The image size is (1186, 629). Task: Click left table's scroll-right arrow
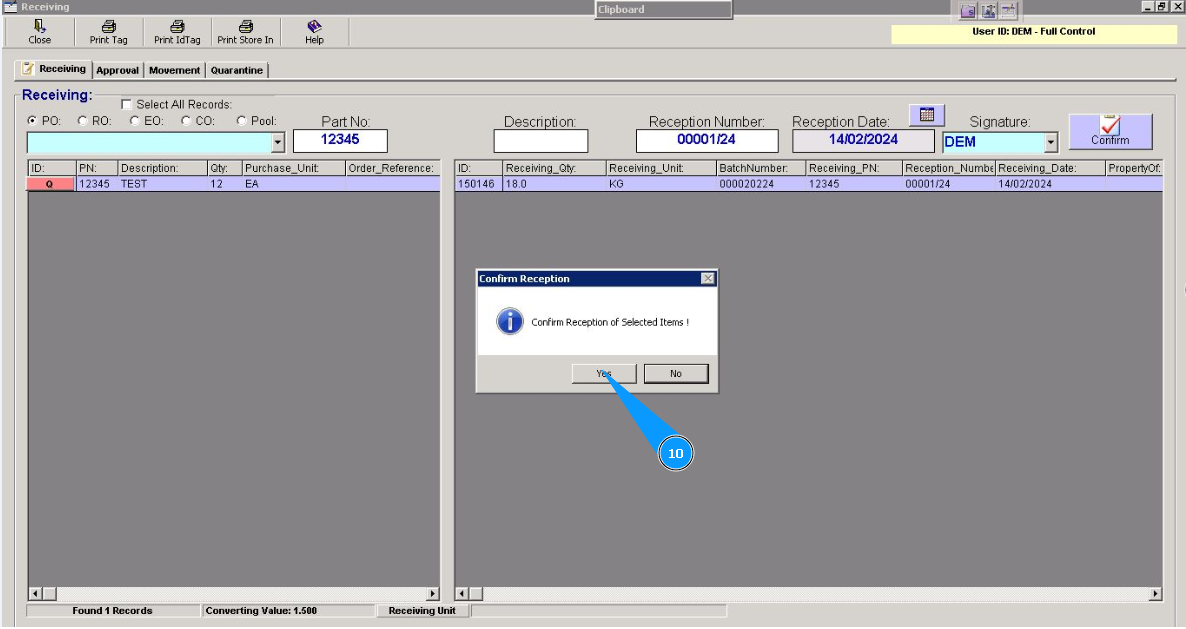tap(433, 594)
